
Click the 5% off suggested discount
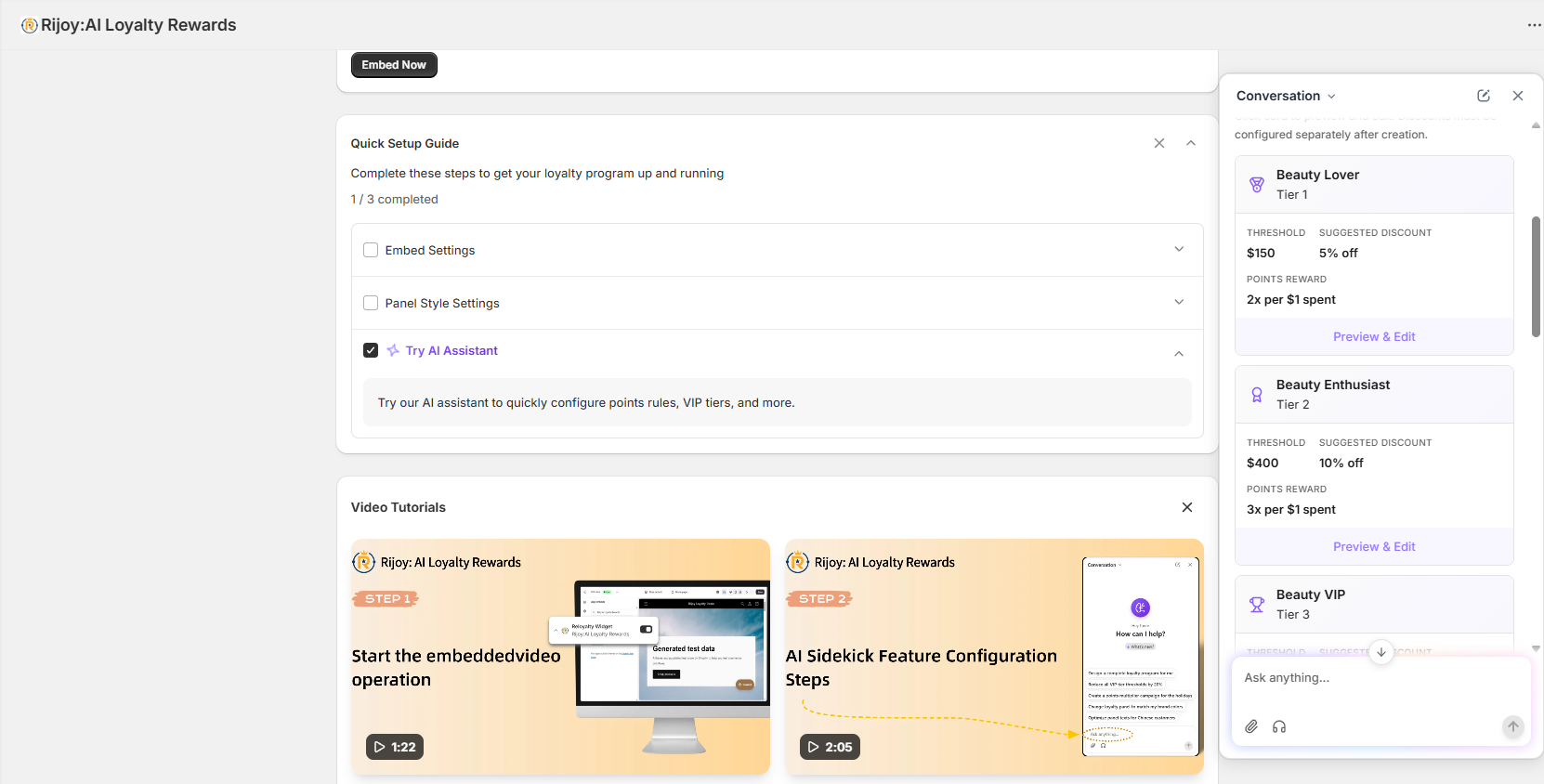click(x=1339, y=253)
